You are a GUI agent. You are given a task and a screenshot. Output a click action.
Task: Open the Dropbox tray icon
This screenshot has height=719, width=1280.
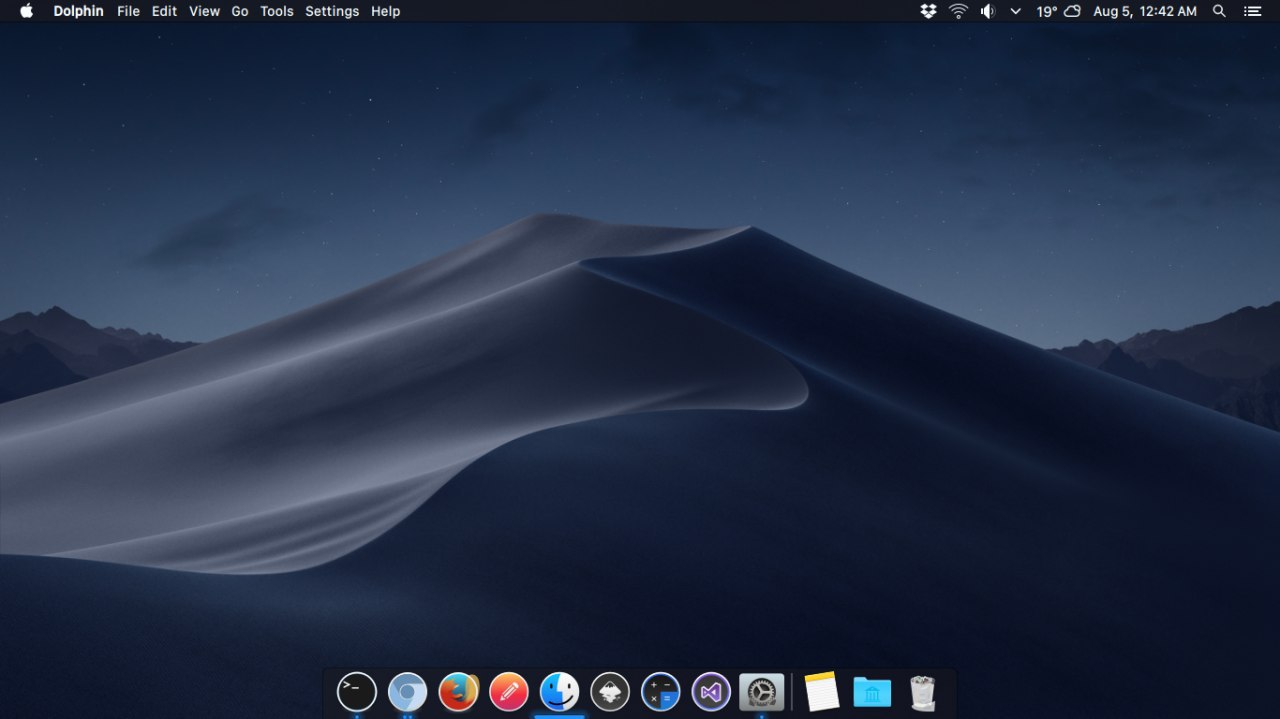[928, 11]
